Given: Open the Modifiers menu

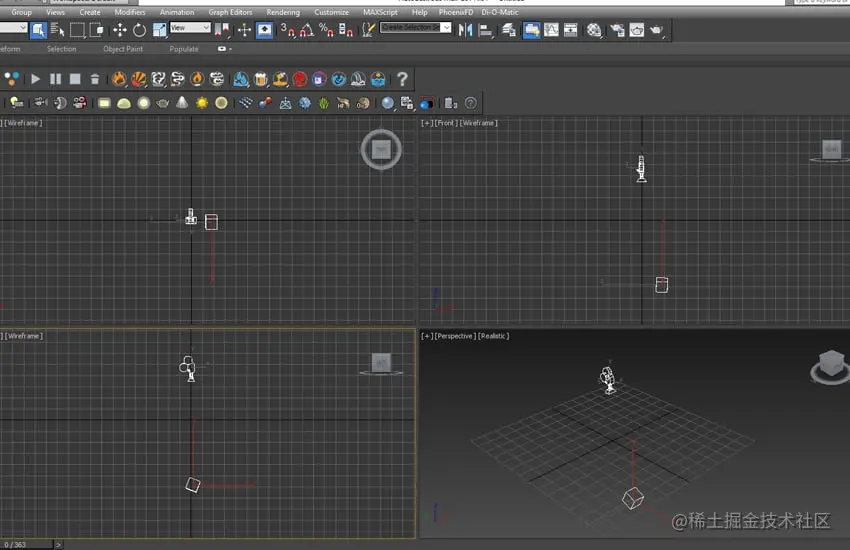Looking at the screenshot, I should 130,12.
